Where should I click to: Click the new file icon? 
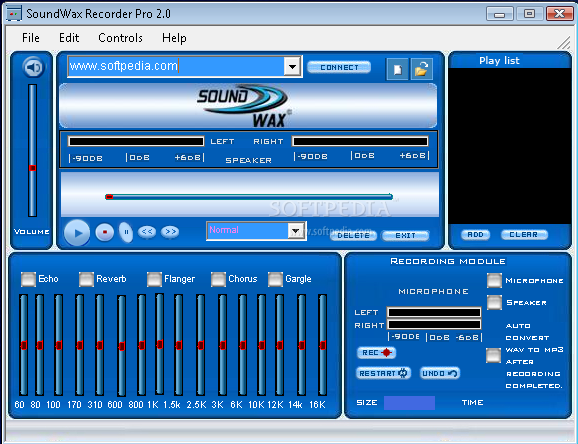click(397, 69)
